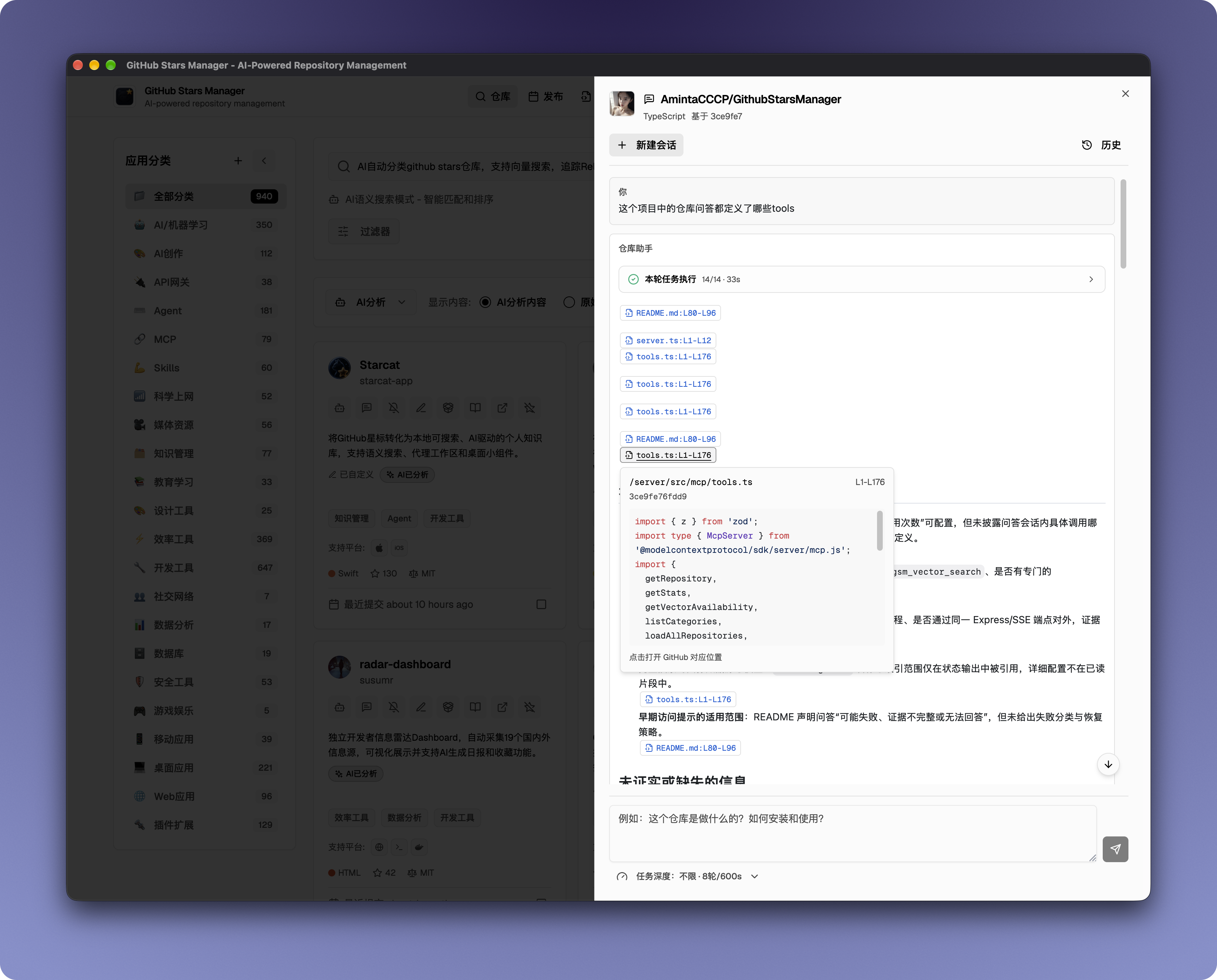Open Starcat's book README icon
Image resolution: width=1217 pixels, height=980 pixels.
(x=475, y=407)
